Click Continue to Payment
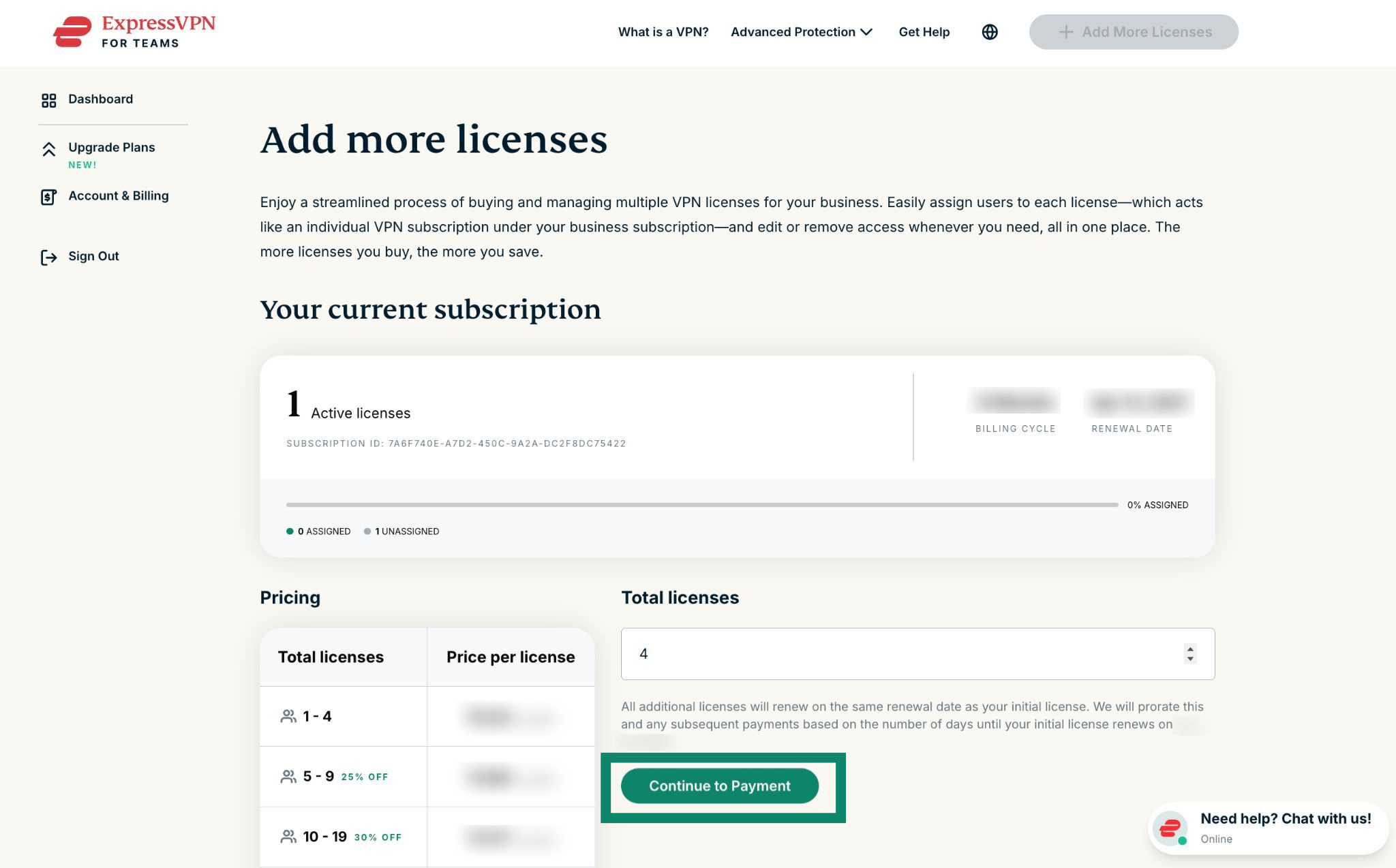 coord(720,786)
